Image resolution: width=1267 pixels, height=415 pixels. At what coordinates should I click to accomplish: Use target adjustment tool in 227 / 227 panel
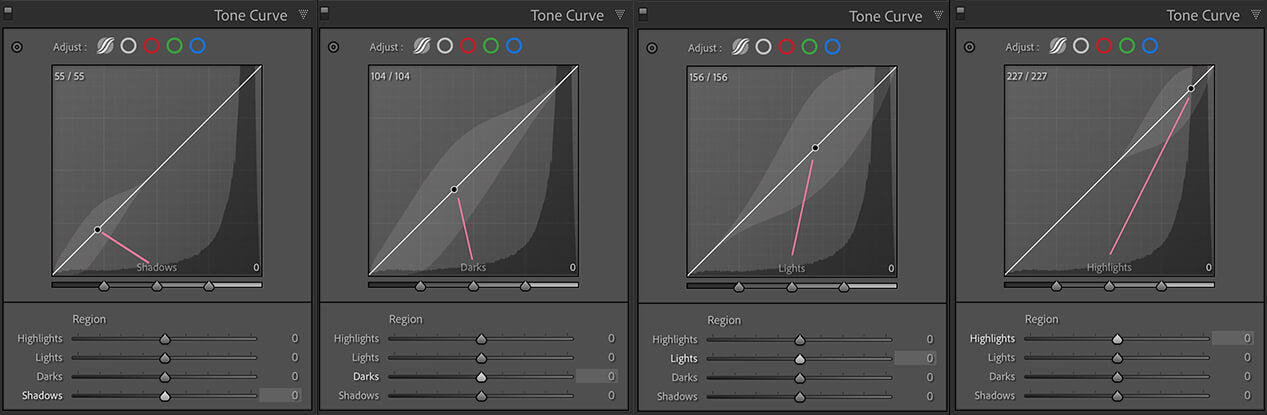[970, 47]
